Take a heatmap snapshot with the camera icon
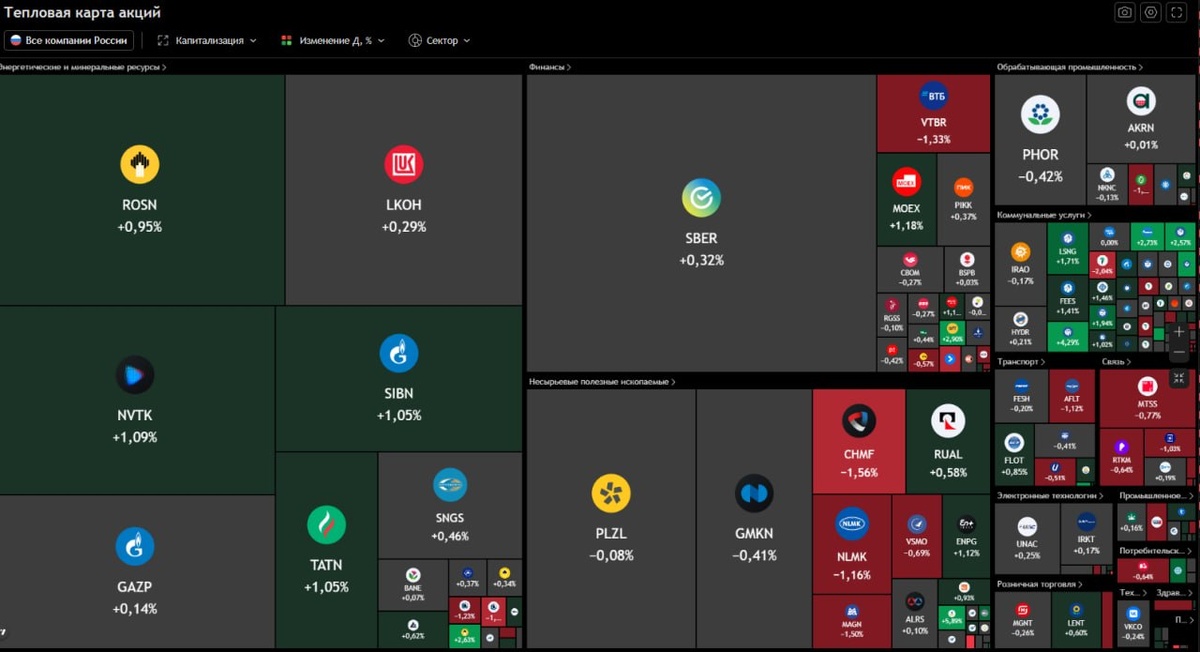 click(1125, 12)
